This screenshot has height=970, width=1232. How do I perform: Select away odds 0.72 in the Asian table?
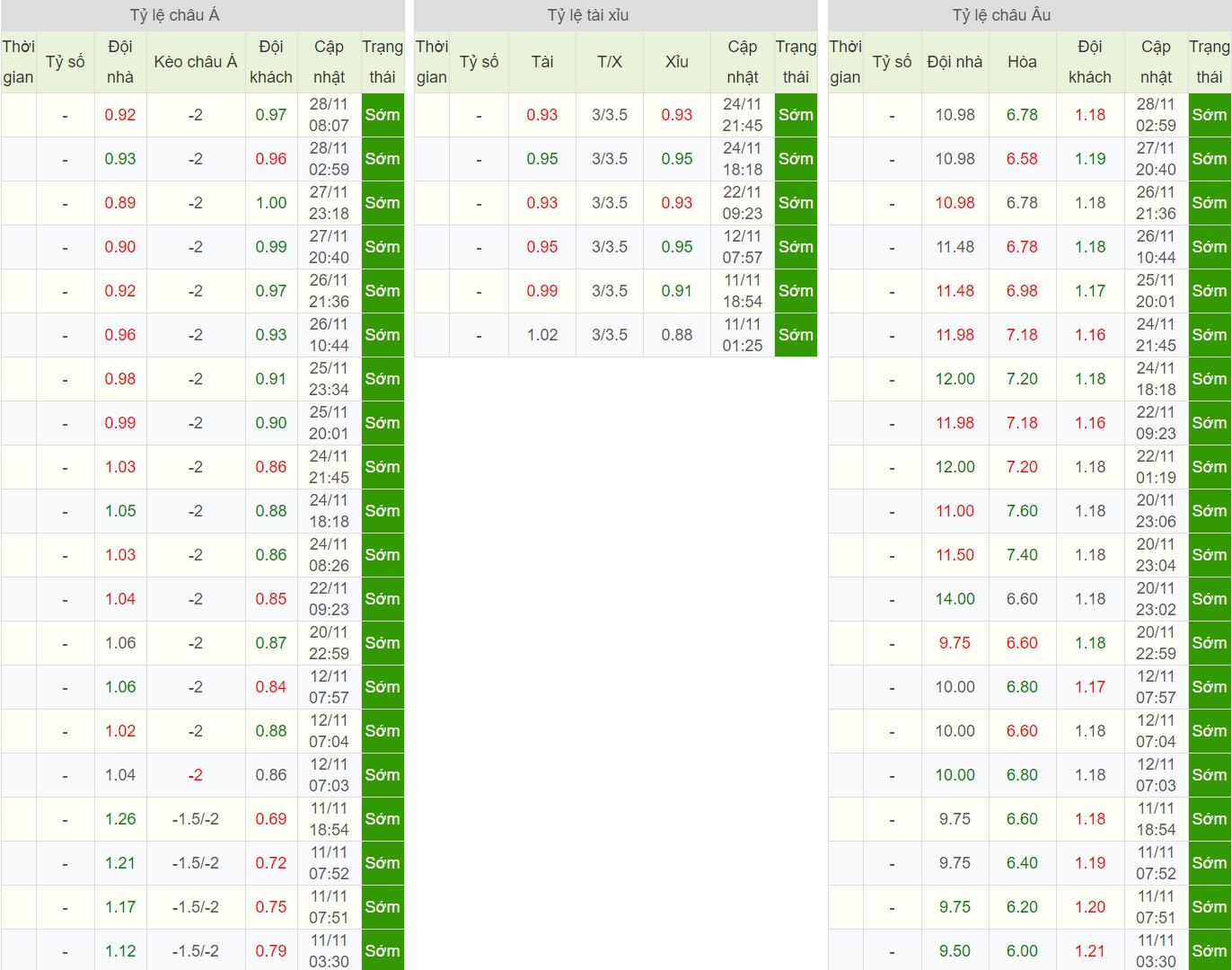tap(271, 863)
